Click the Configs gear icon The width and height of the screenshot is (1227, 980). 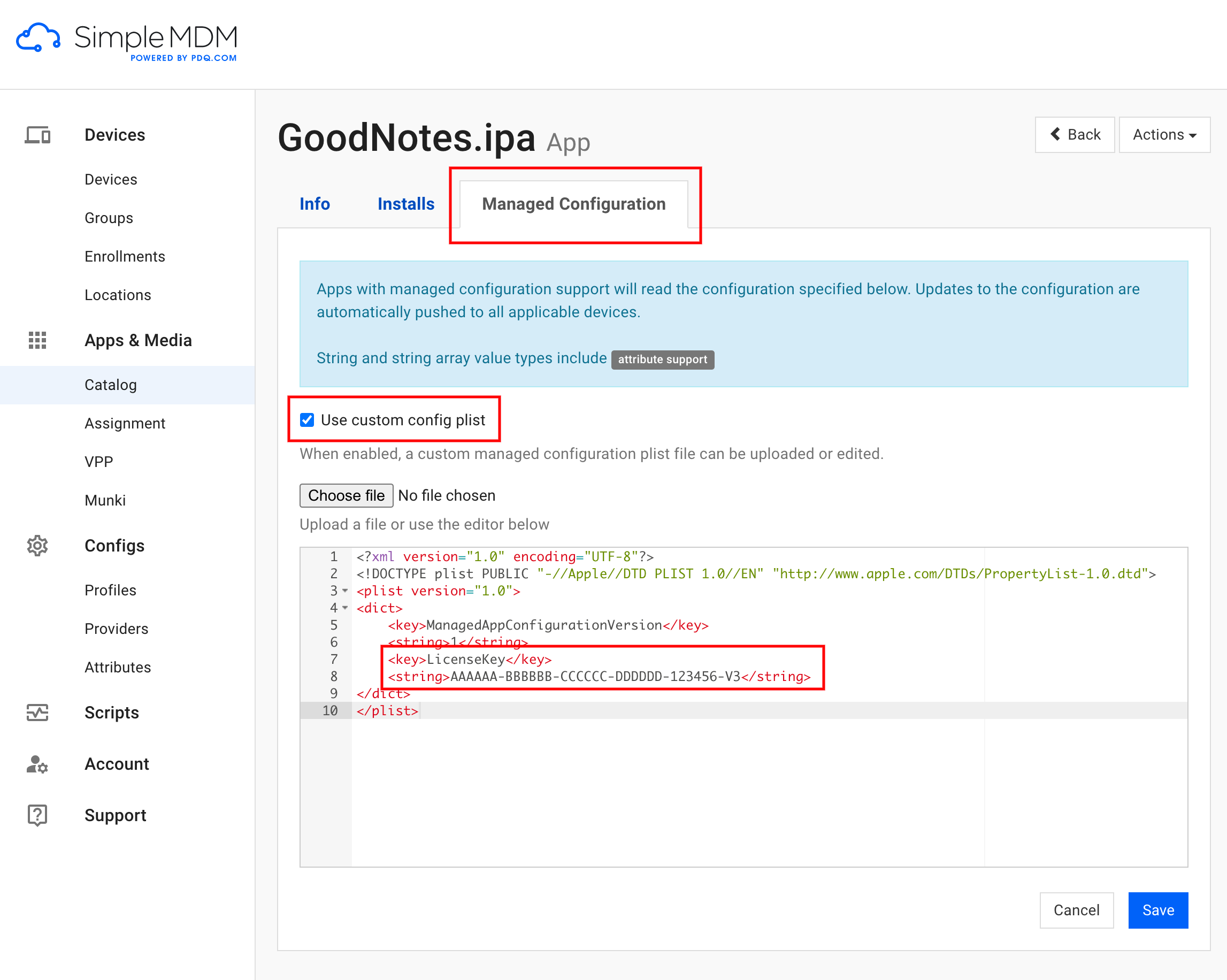coord(37,546)
